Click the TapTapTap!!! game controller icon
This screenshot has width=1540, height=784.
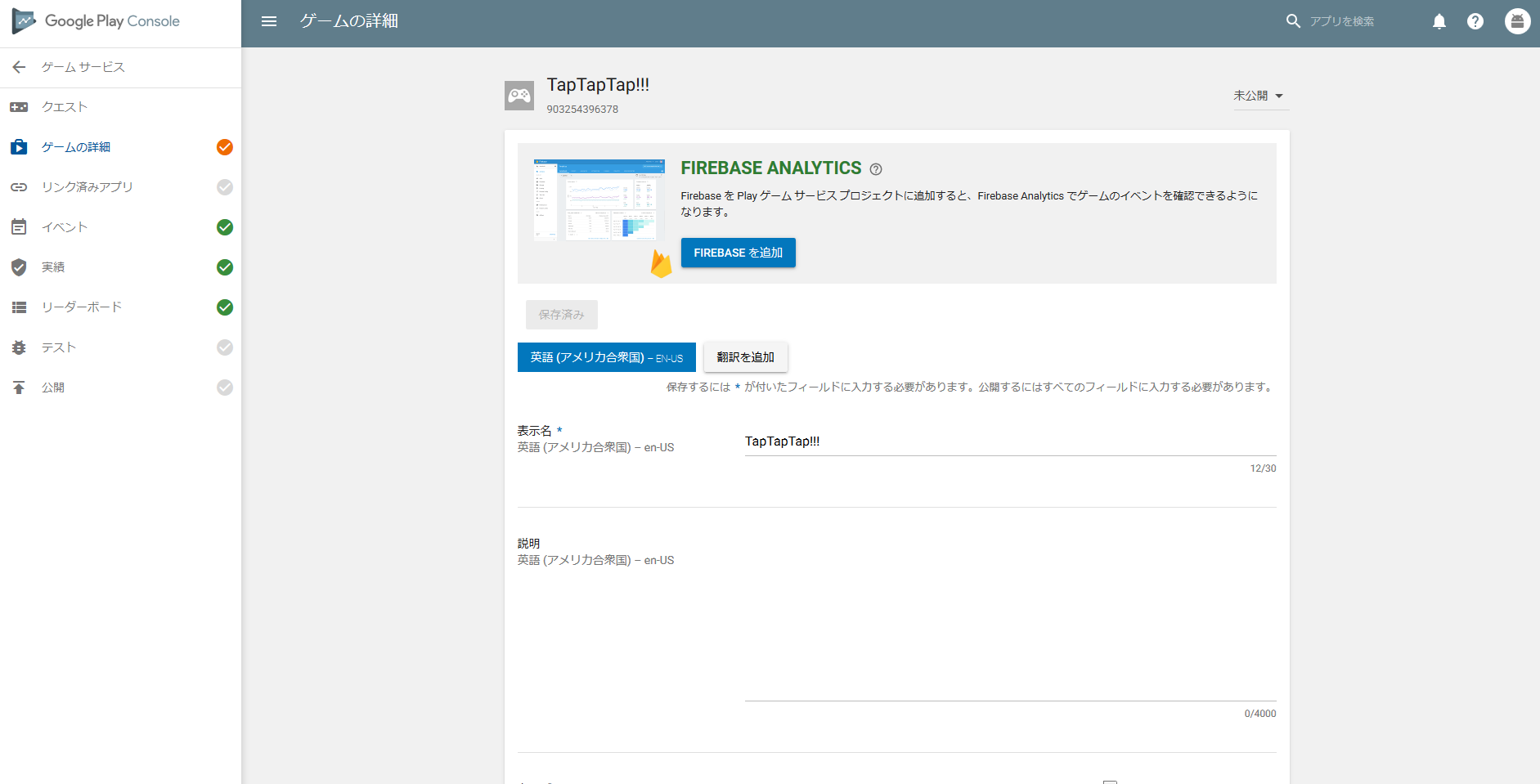pyautogui.click(x=519, y=96)
